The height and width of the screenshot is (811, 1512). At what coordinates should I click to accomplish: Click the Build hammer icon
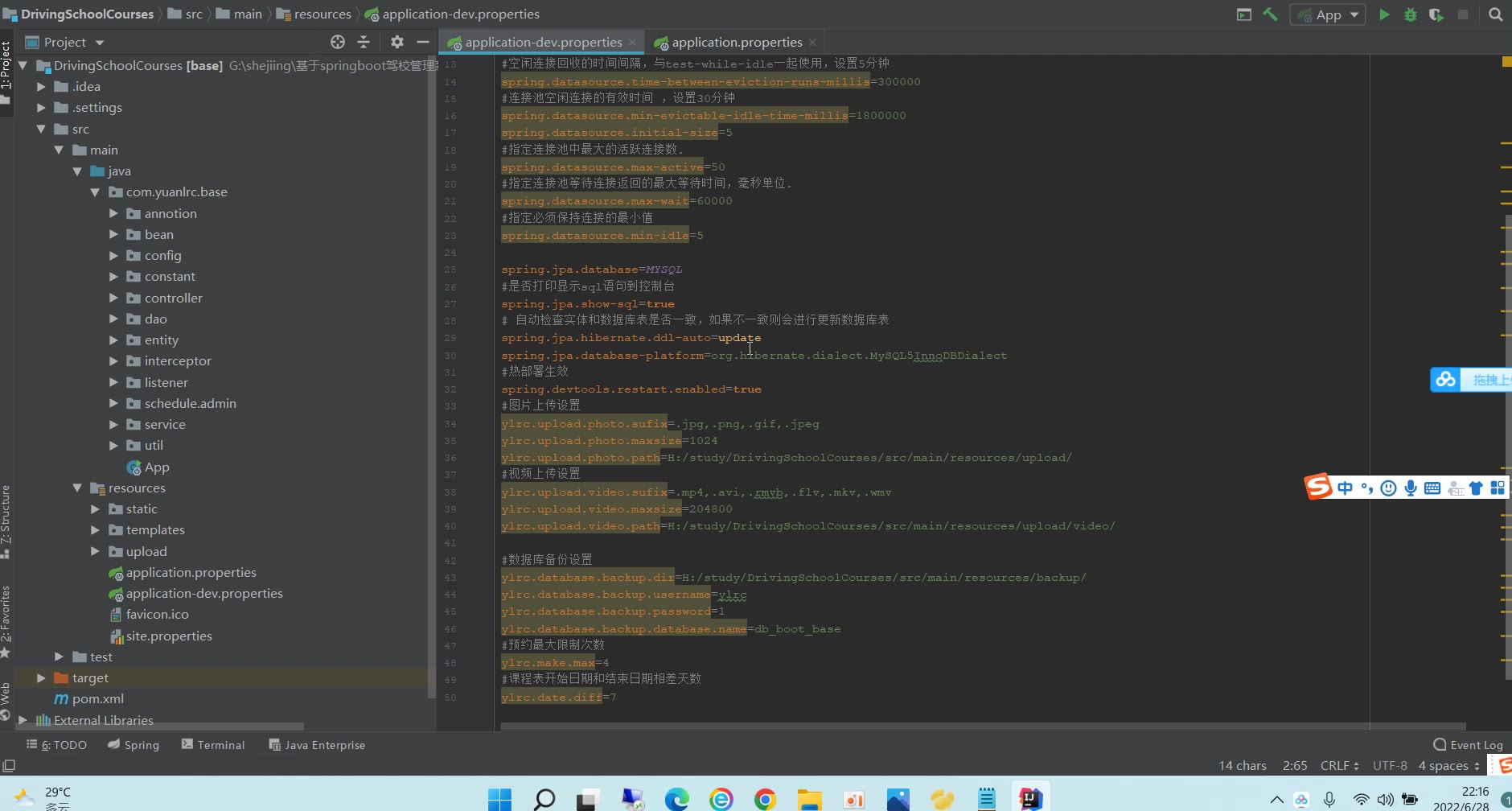coord(1271,14)
